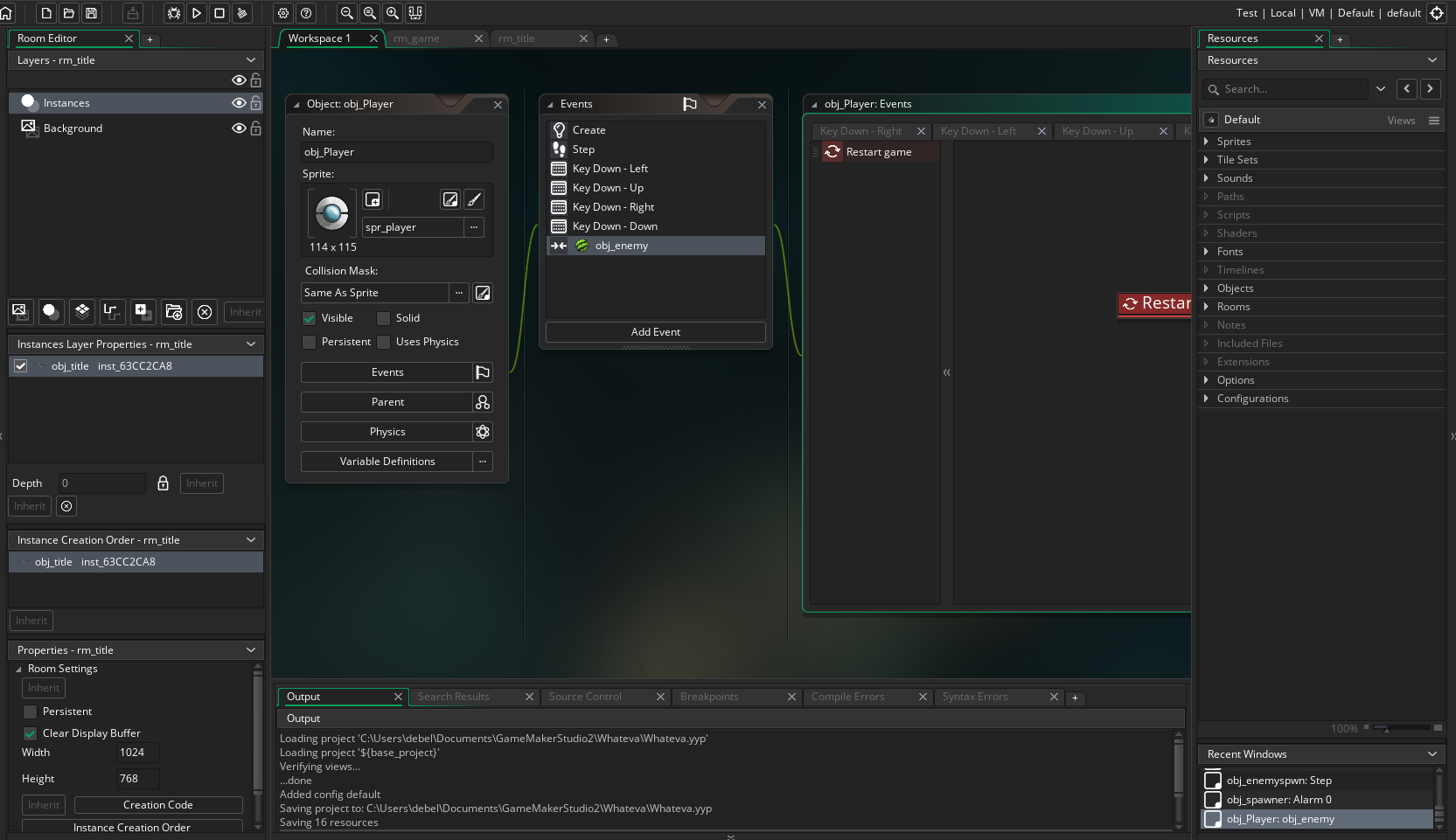Enable the Solid checkbox
Viewport: 1456px width, 840px height.
point(384,318)
